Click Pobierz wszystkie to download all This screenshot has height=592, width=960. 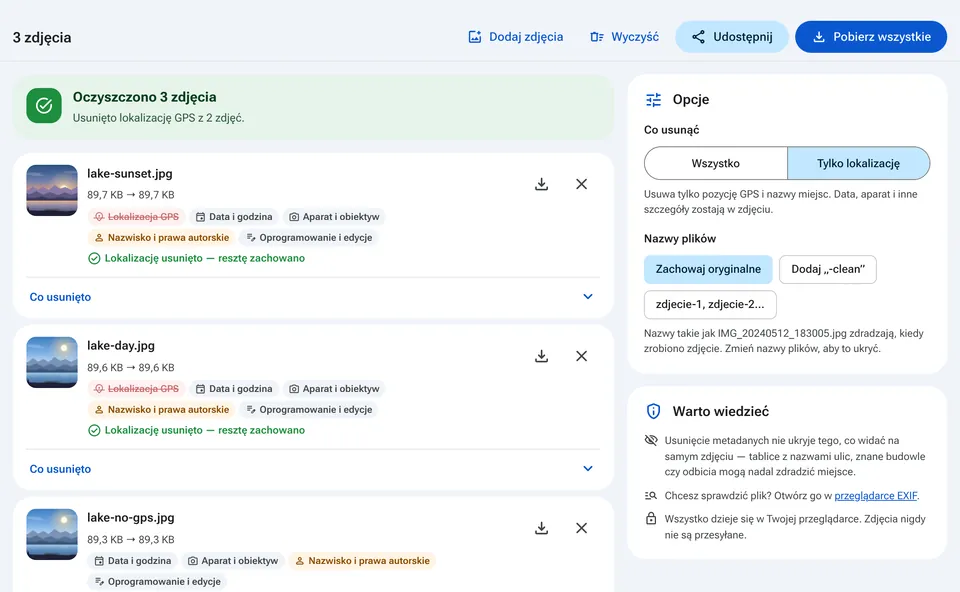pyautogui.click(x=871, y=37)
